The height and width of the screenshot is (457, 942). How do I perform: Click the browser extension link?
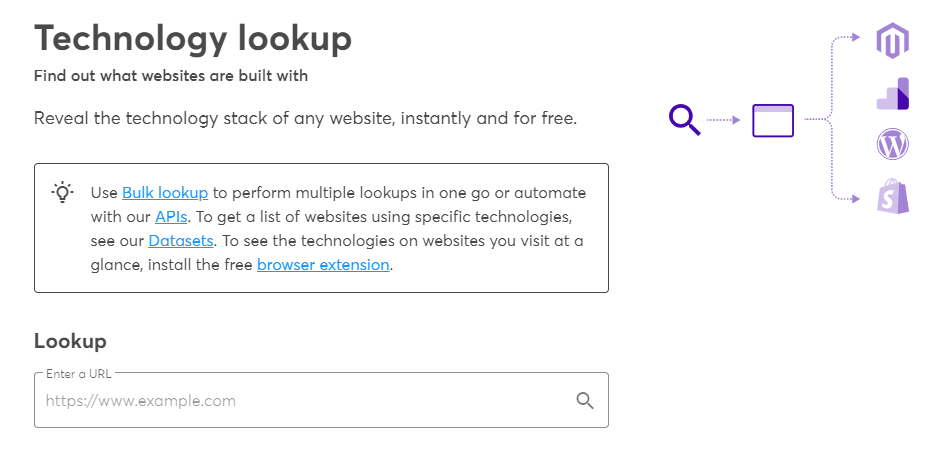click(323, 265)
